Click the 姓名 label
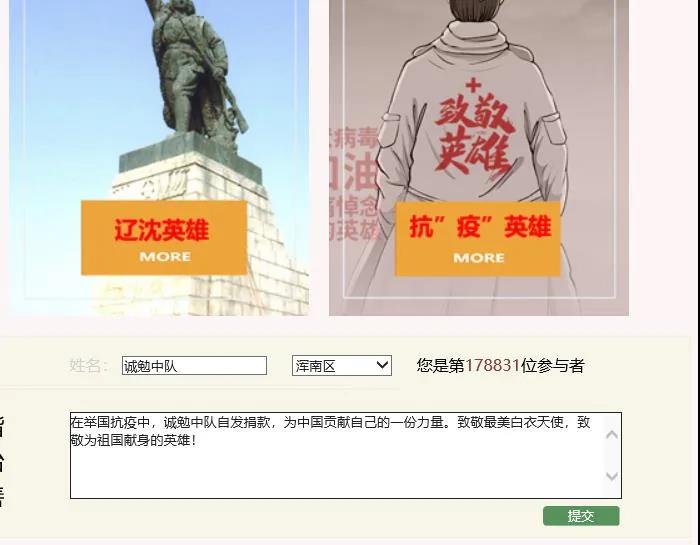This screenshot has height=545, width=700. point(88,366)
